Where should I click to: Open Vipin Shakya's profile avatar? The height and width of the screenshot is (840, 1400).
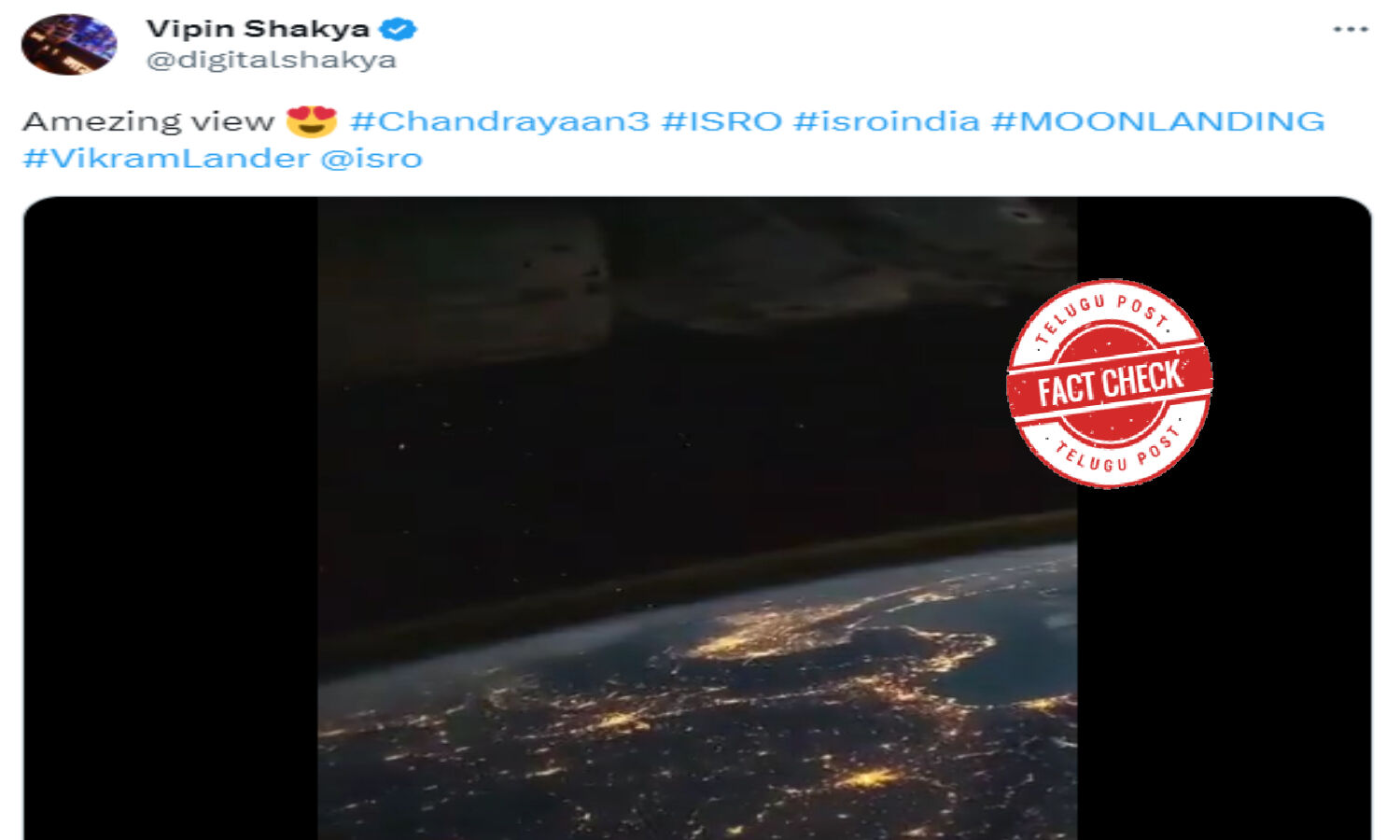(x=69, y=43)
